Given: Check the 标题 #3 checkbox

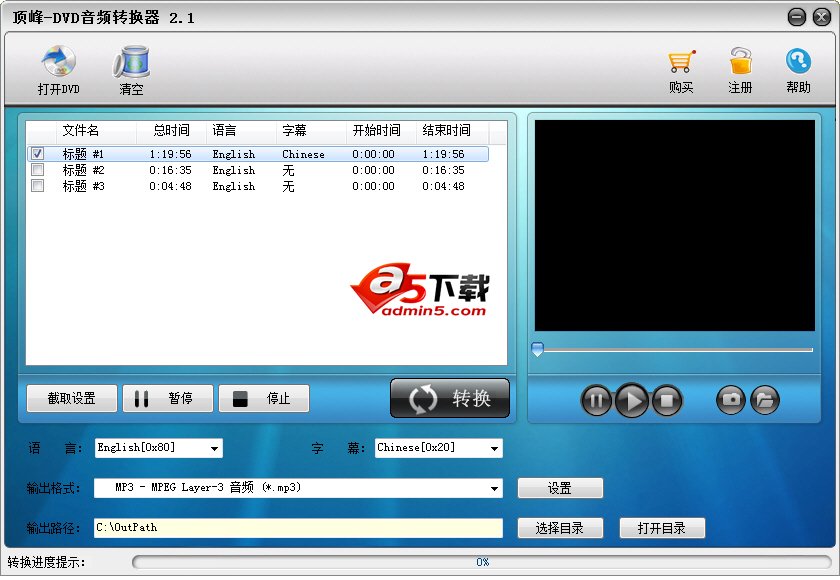Looking at the screenshot, I should (38, 186).
